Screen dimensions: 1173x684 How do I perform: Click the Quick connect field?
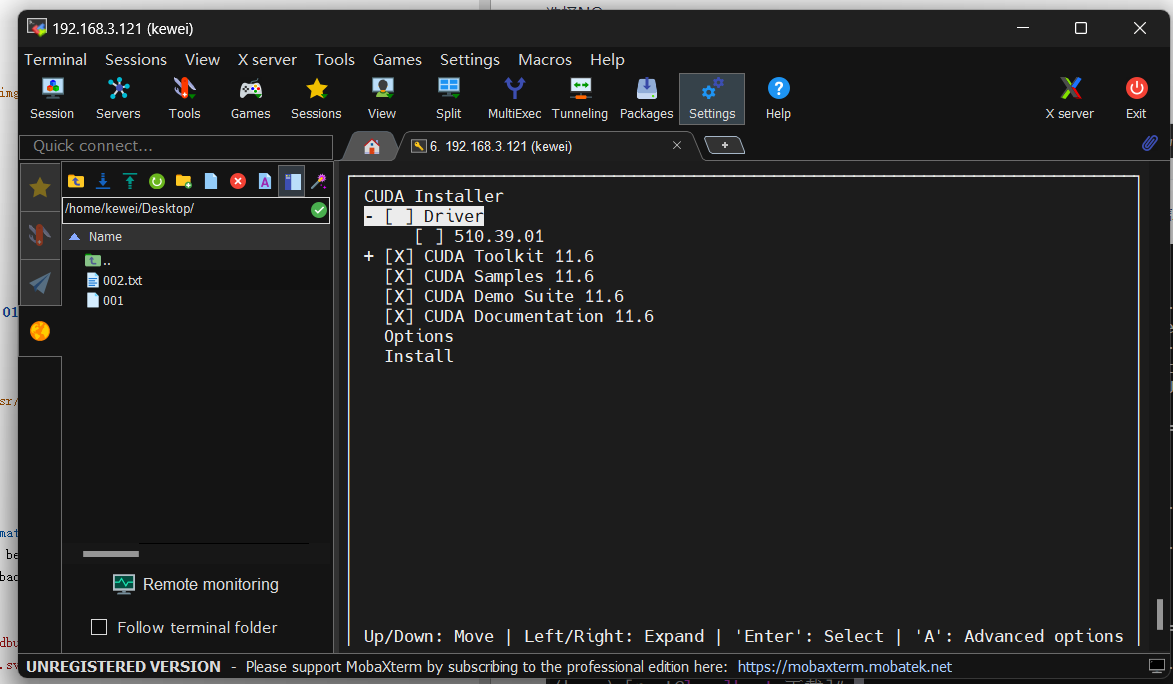(x=176, y=147)
